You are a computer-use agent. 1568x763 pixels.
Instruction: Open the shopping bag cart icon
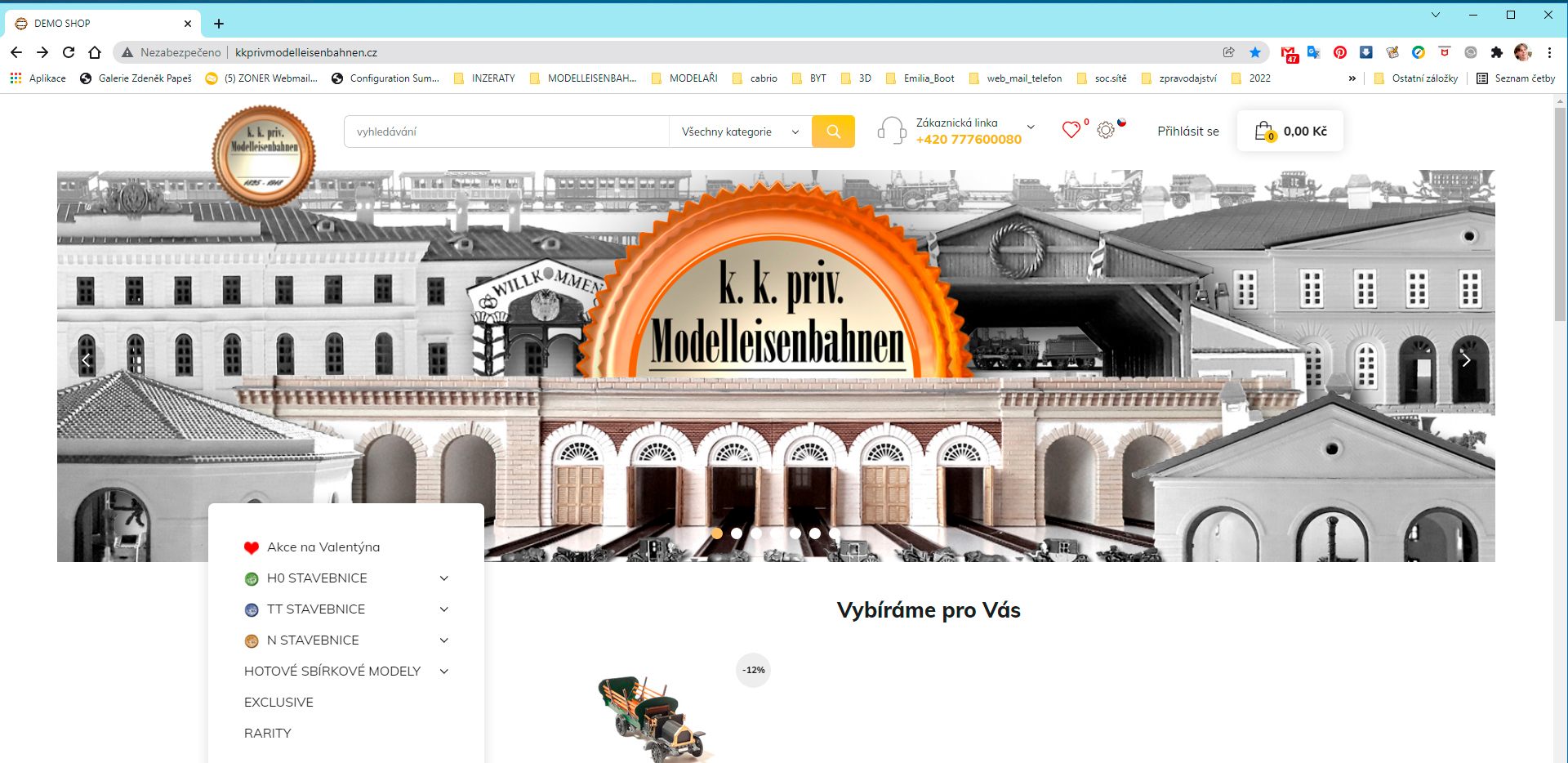tap(1264, 131)
